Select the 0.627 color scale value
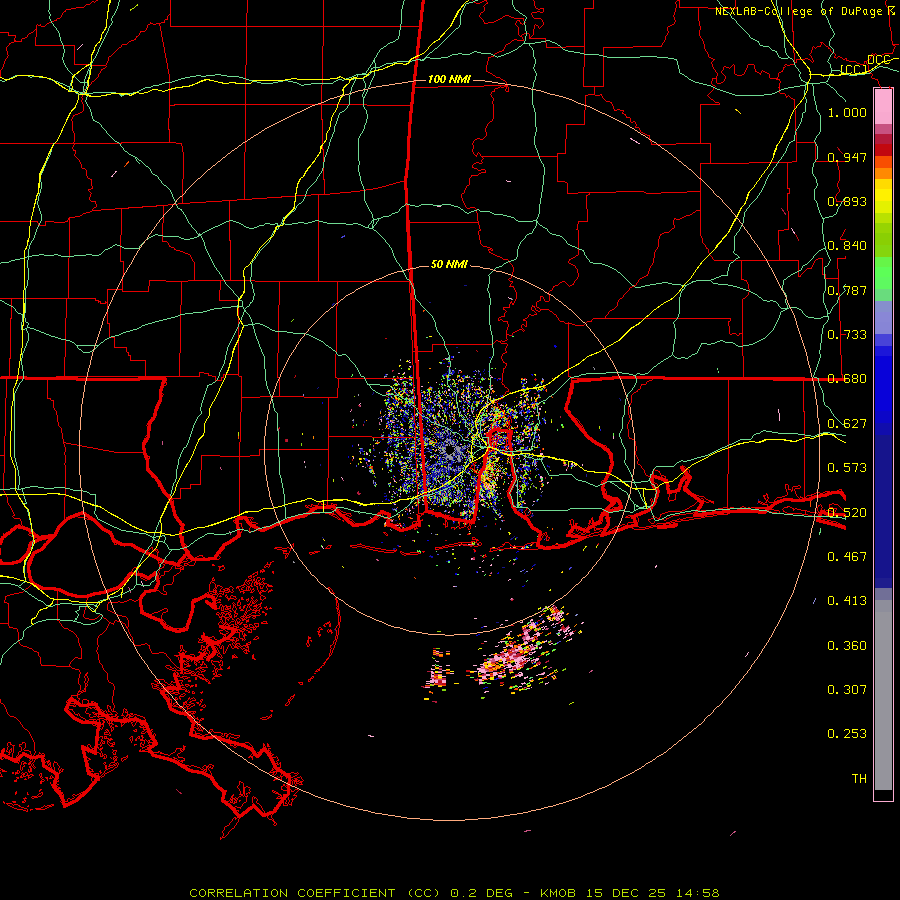Screen dimensions: 900x900 847,424
